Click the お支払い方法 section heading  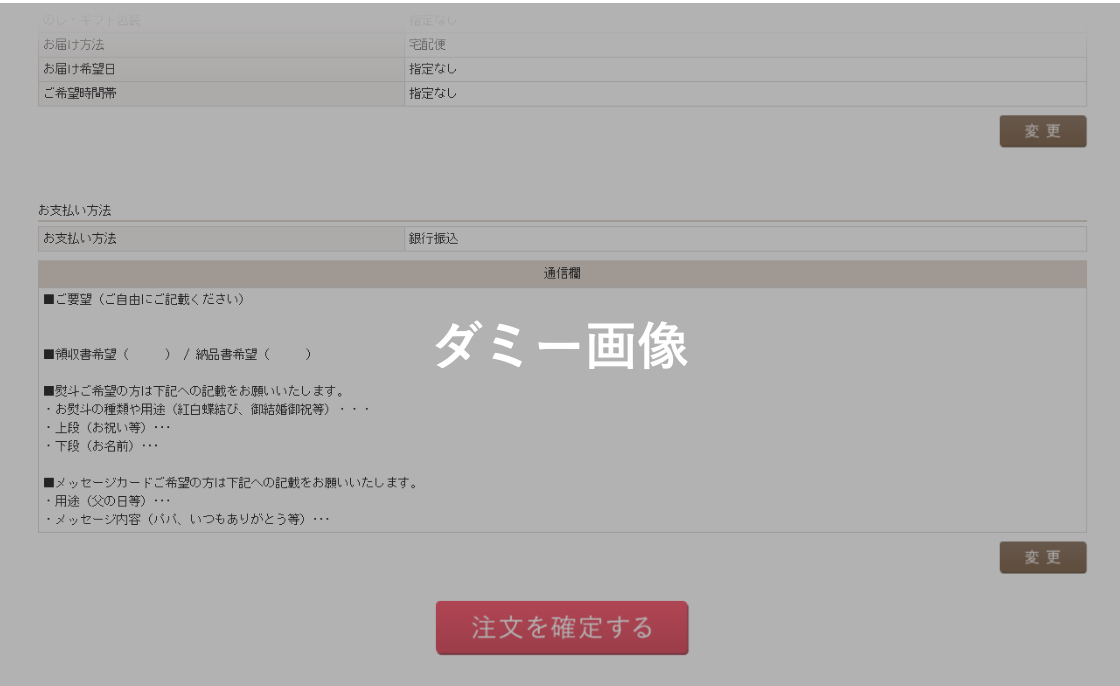(x=74, y=210)
